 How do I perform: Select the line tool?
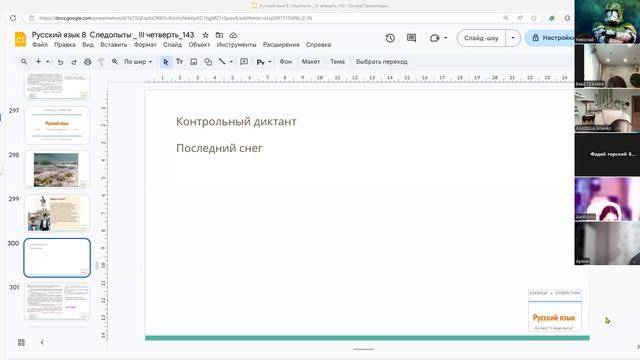(222, 62)
